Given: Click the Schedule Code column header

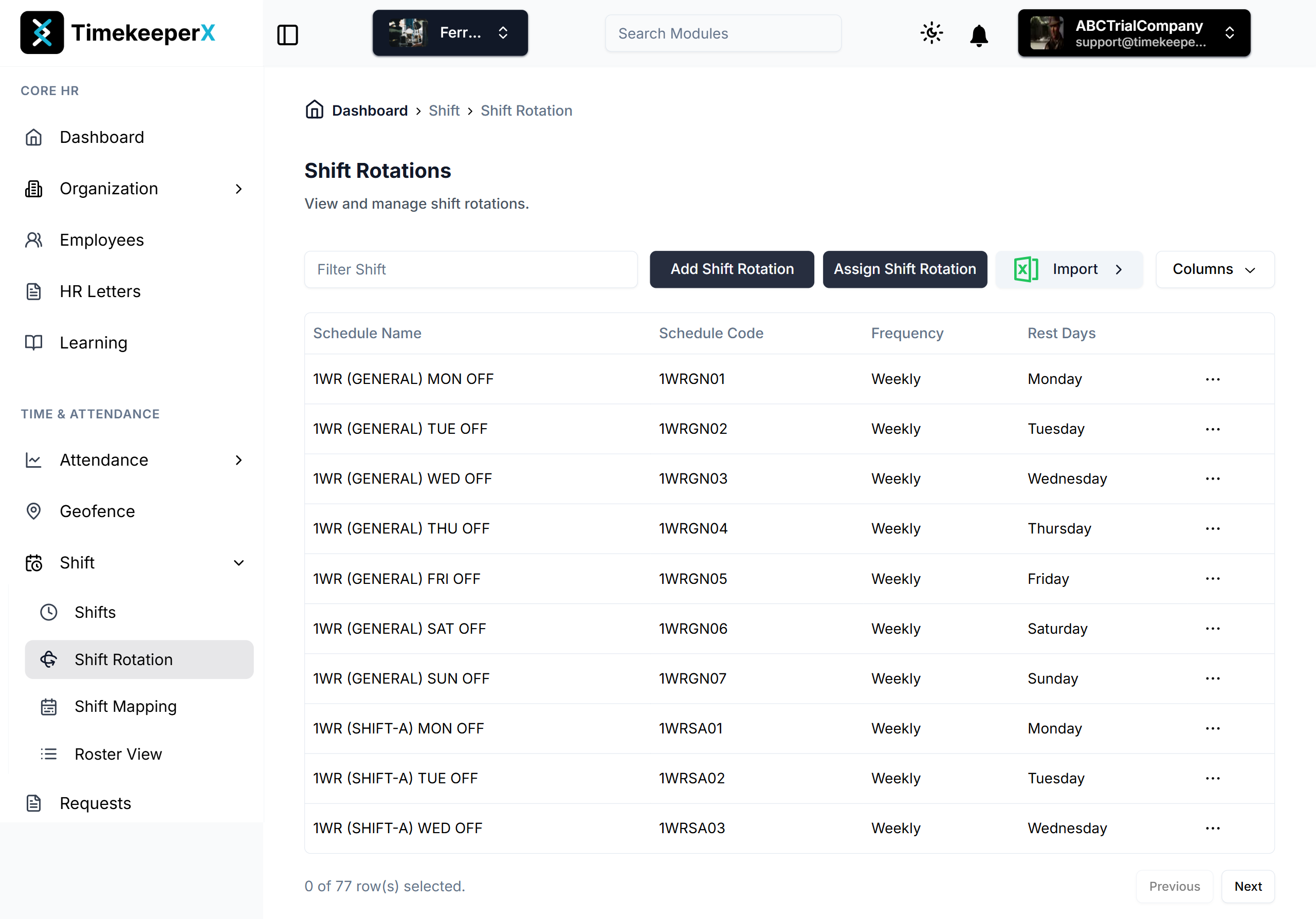Looking at the screenshot, I should pos(711,334).
